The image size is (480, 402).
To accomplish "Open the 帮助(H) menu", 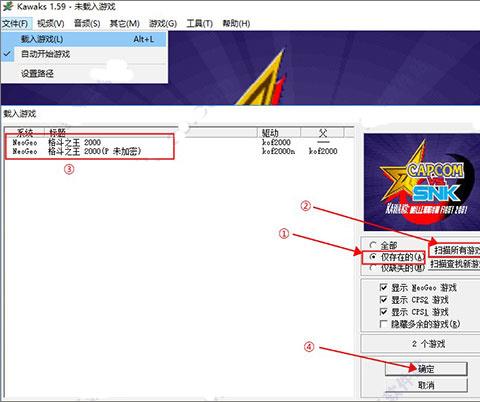I will point(236,23).
